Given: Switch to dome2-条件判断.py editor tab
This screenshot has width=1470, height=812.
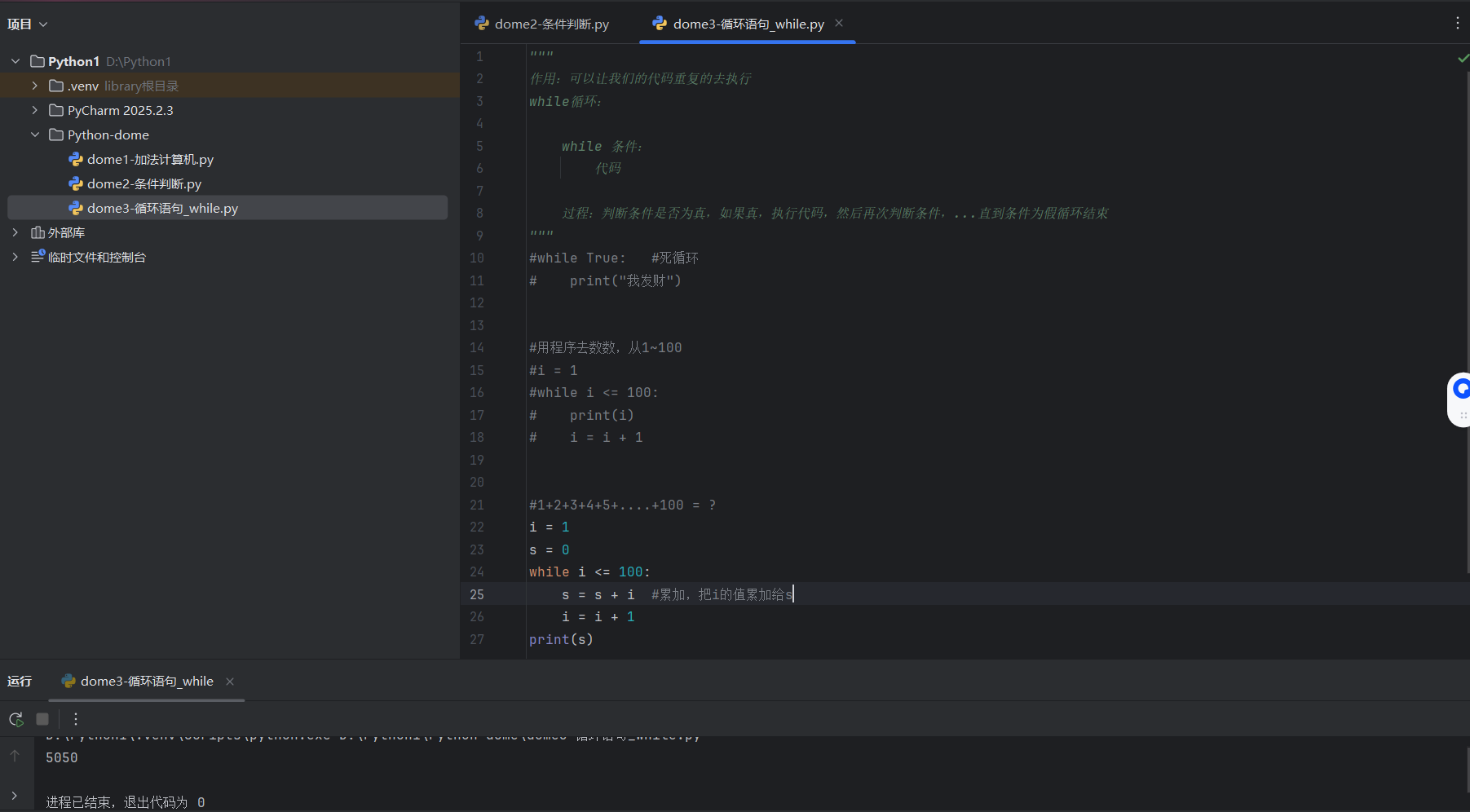Looking at the screenshot, I should click(541, 24).
